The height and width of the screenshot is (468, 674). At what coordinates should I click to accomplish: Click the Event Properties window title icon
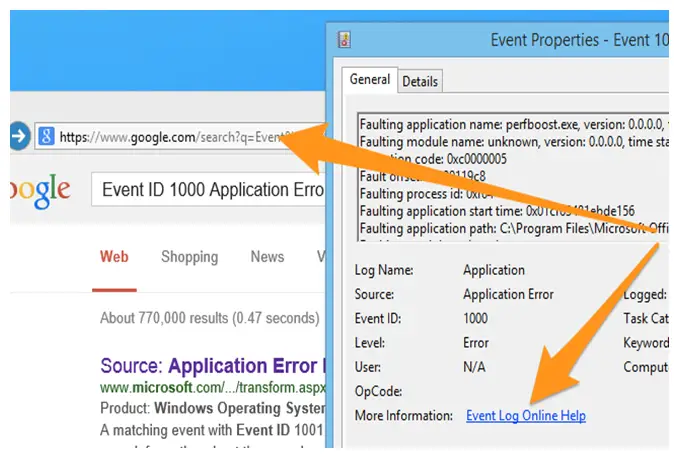pos(344,40)
